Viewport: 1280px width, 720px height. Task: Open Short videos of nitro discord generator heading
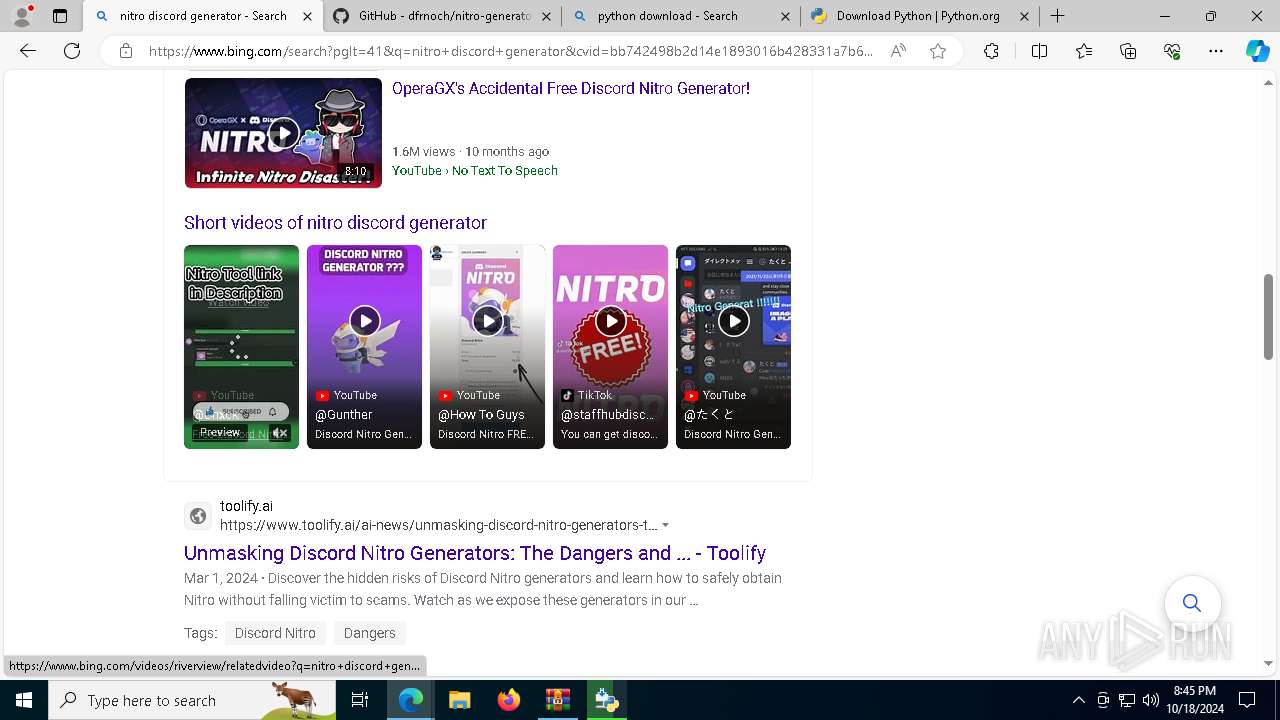(x=335, y=222)
